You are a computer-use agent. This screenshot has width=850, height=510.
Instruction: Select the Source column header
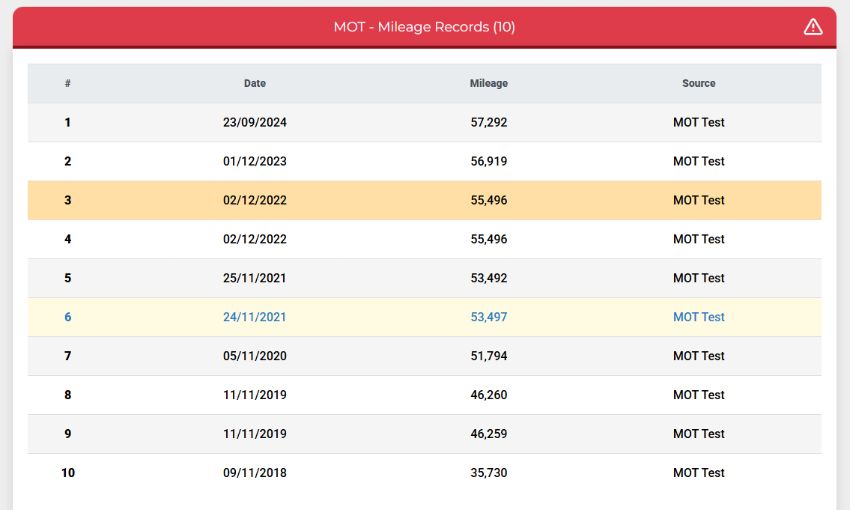coord(699,83)
